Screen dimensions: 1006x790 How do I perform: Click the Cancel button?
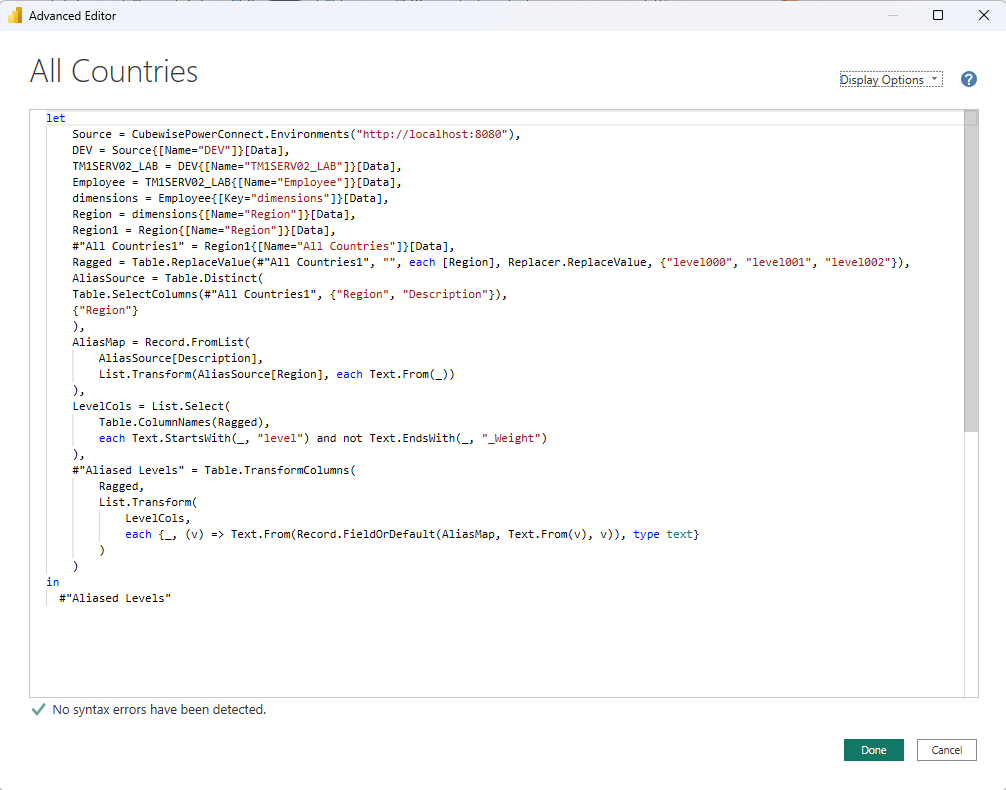(946, 750)
